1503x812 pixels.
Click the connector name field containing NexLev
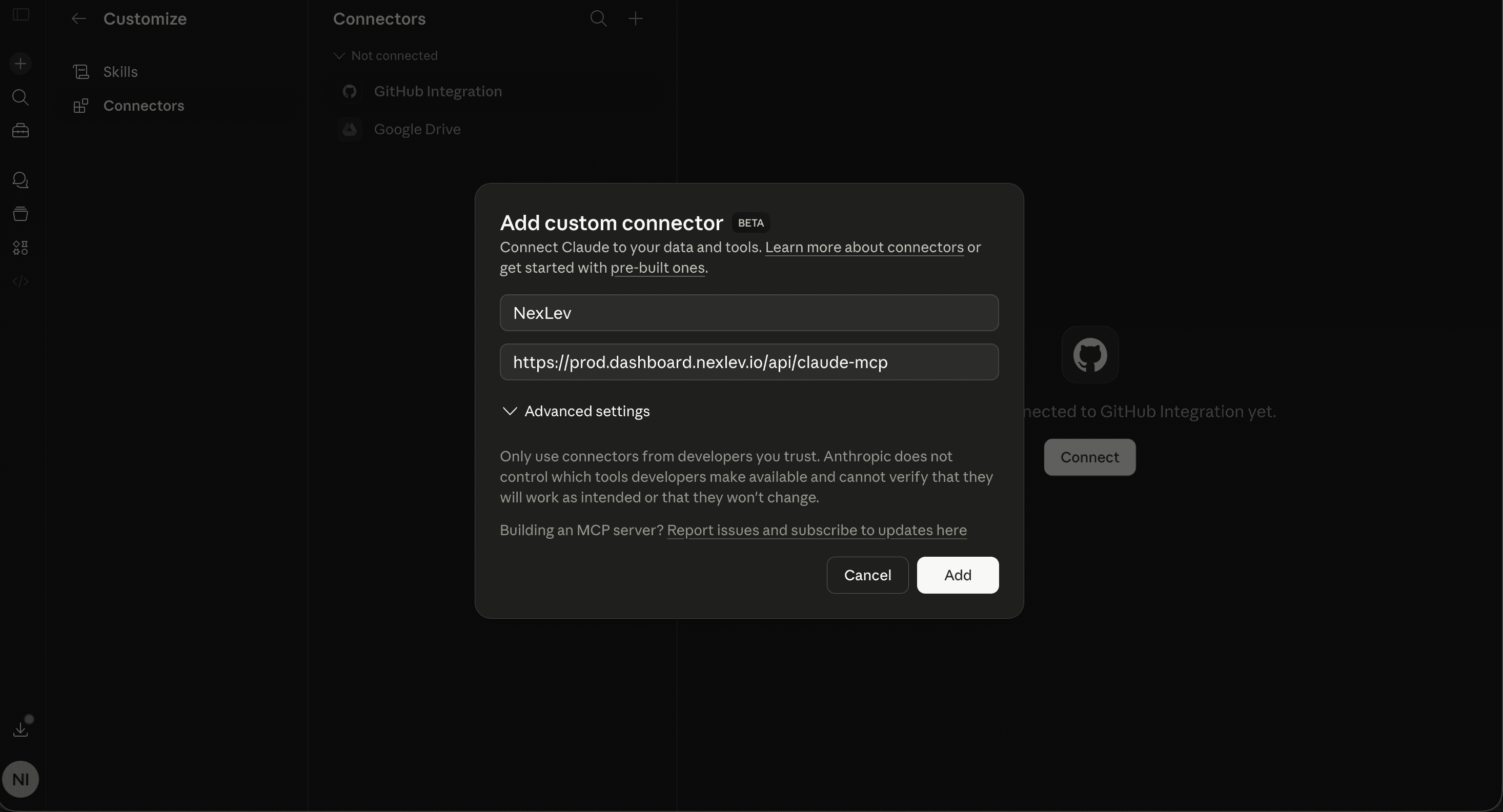click(749, 313)
